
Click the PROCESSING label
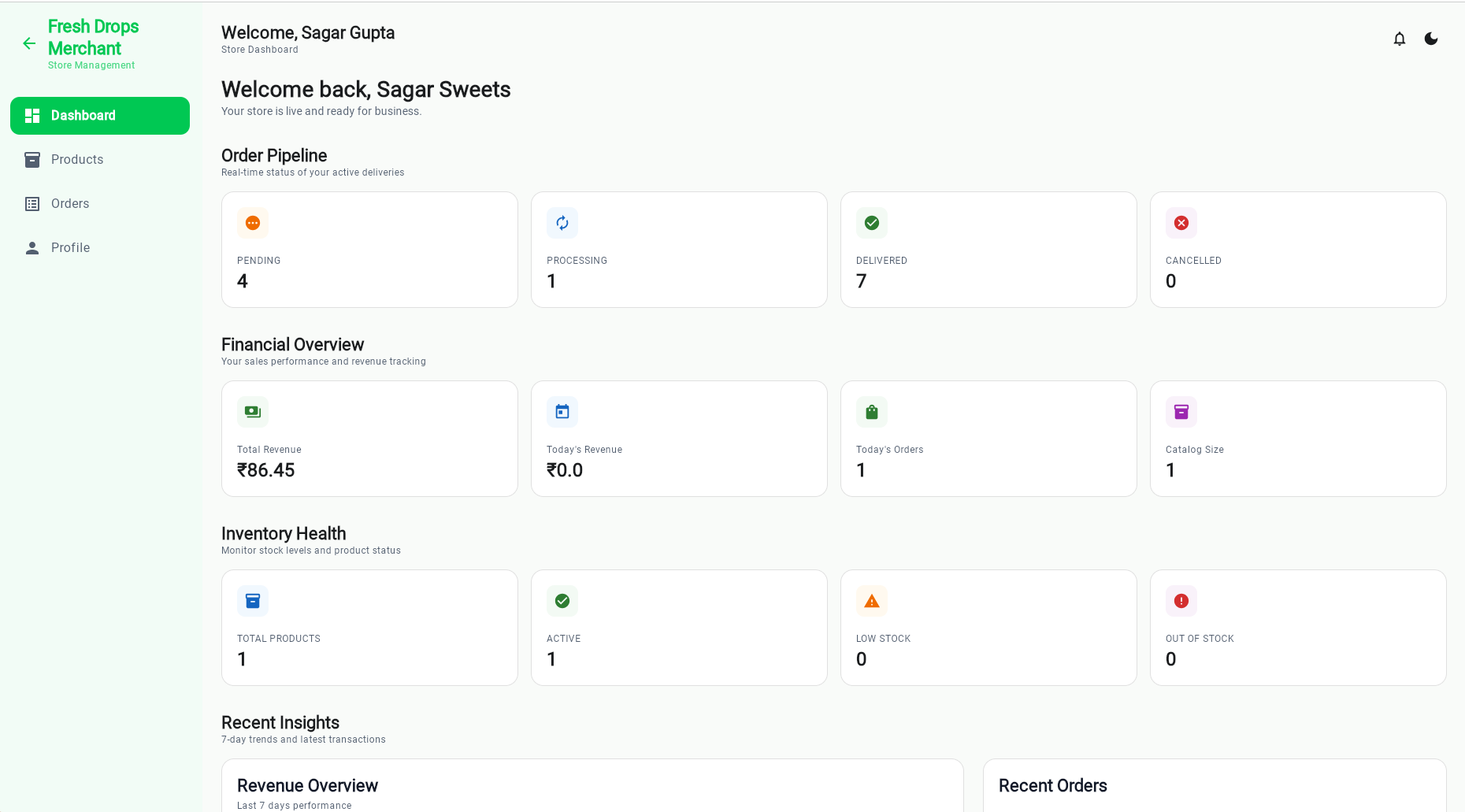(x=577, y=261)
